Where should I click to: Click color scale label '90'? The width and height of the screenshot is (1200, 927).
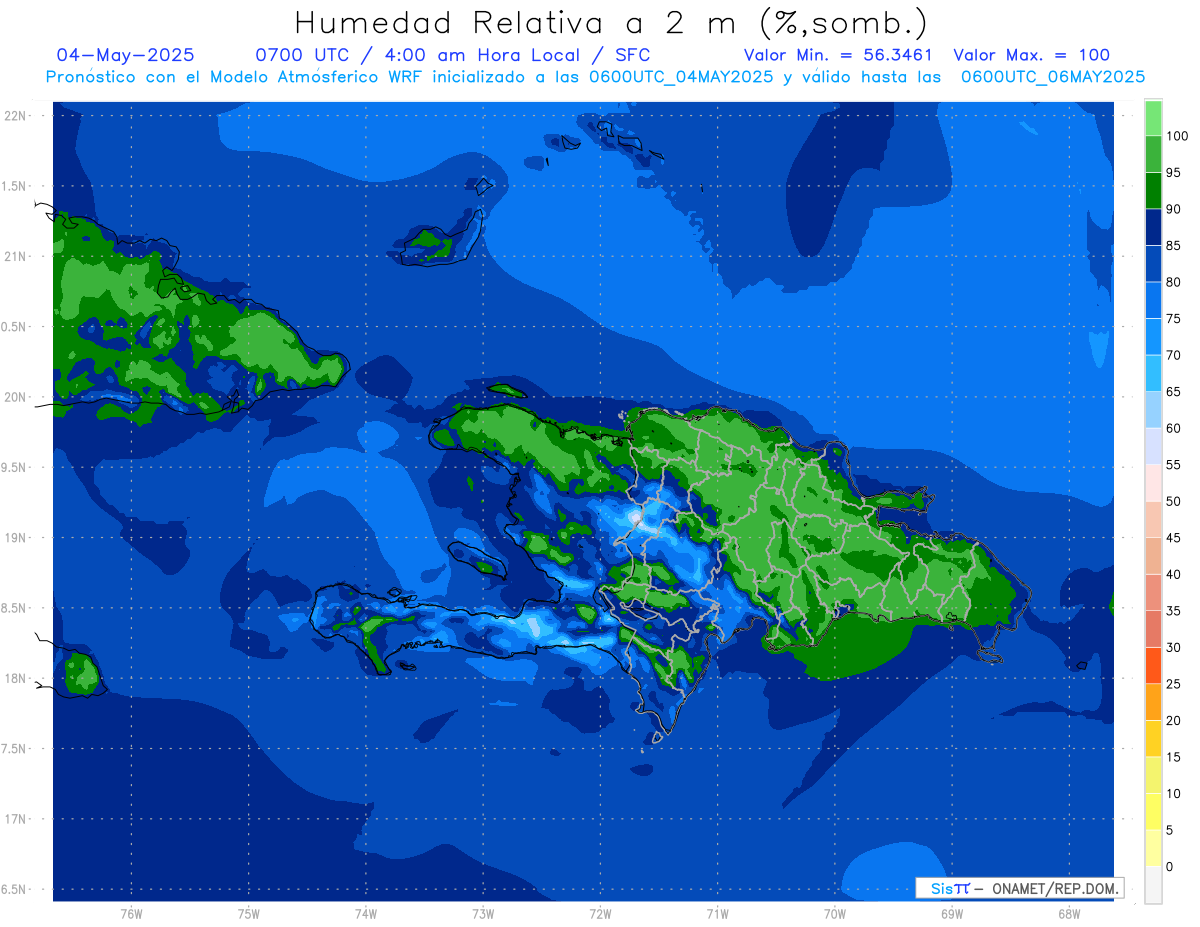point(1173,209)
